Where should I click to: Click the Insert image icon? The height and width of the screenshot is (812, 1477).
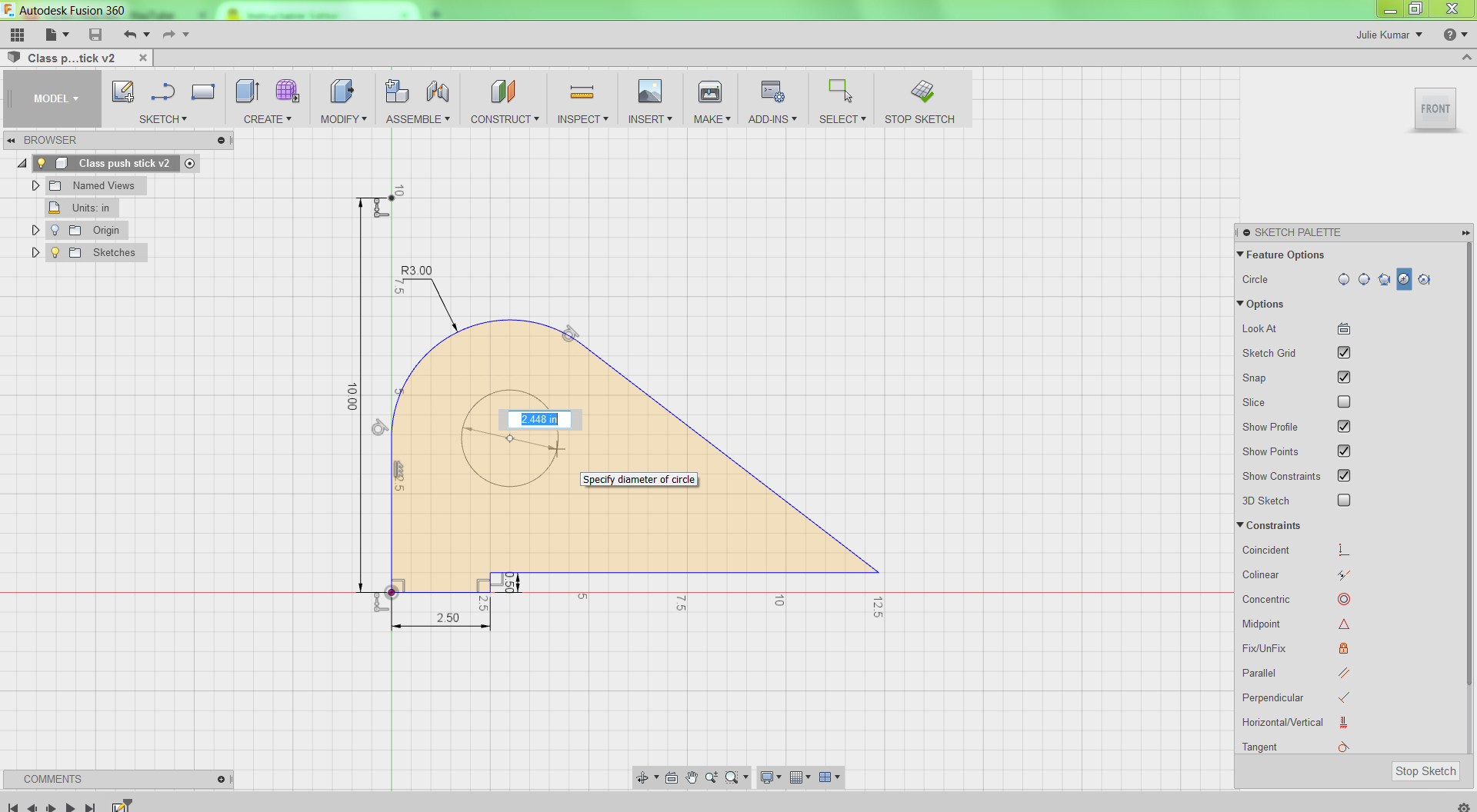pyautogui.click(x=650, y=92)
